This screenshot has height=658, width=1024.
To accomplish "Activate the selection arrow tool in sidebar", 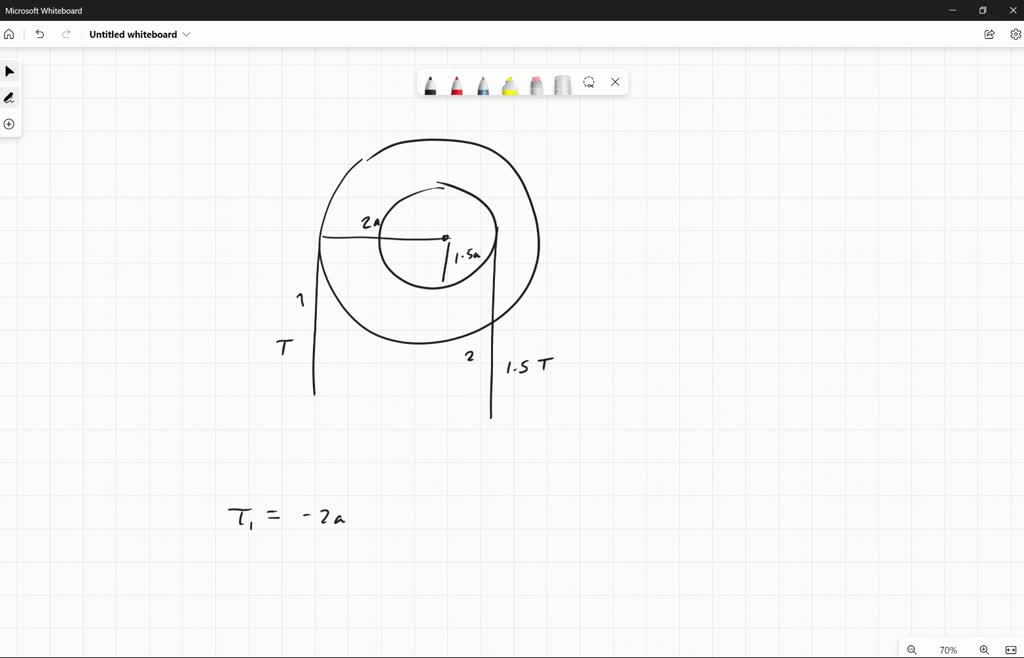I will (9, 71).
